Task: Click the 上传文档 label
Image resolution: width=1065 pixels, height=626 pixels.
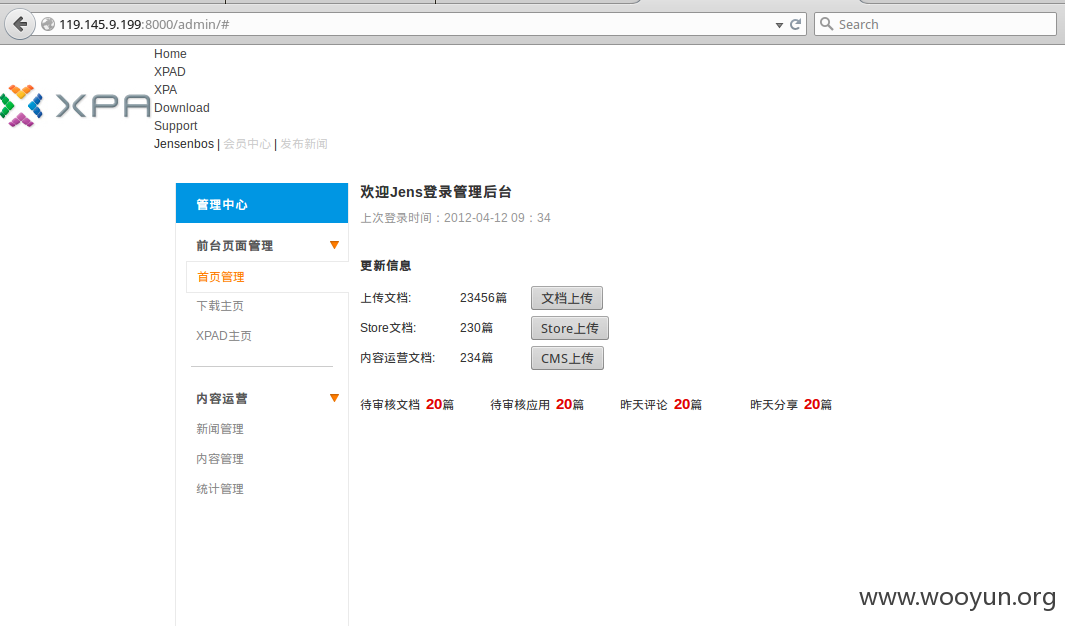Action: (385, 298)
